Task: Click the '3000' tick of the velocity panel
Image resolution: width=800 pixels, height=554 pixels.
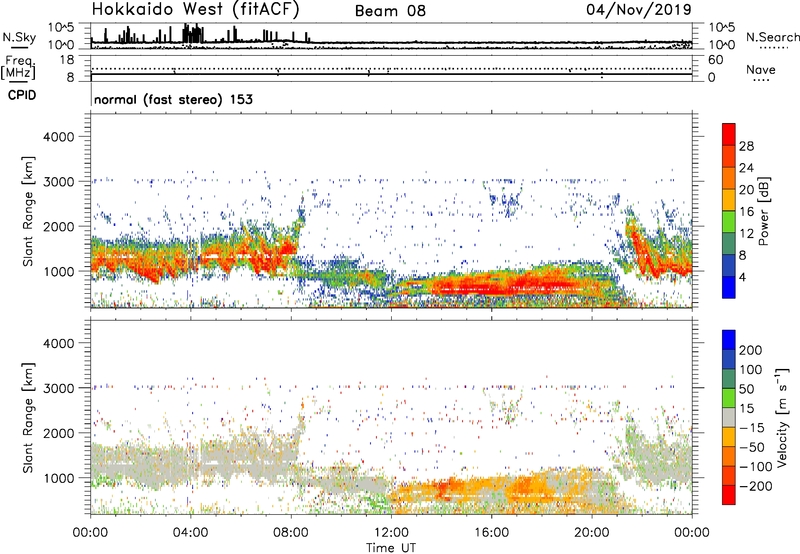Action: click(x=59, y=388)
